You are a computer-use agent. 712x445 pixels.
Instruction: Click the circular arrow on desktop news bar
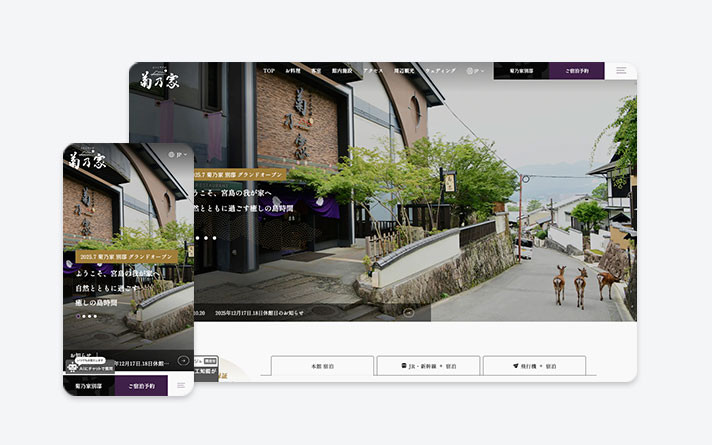408,312
